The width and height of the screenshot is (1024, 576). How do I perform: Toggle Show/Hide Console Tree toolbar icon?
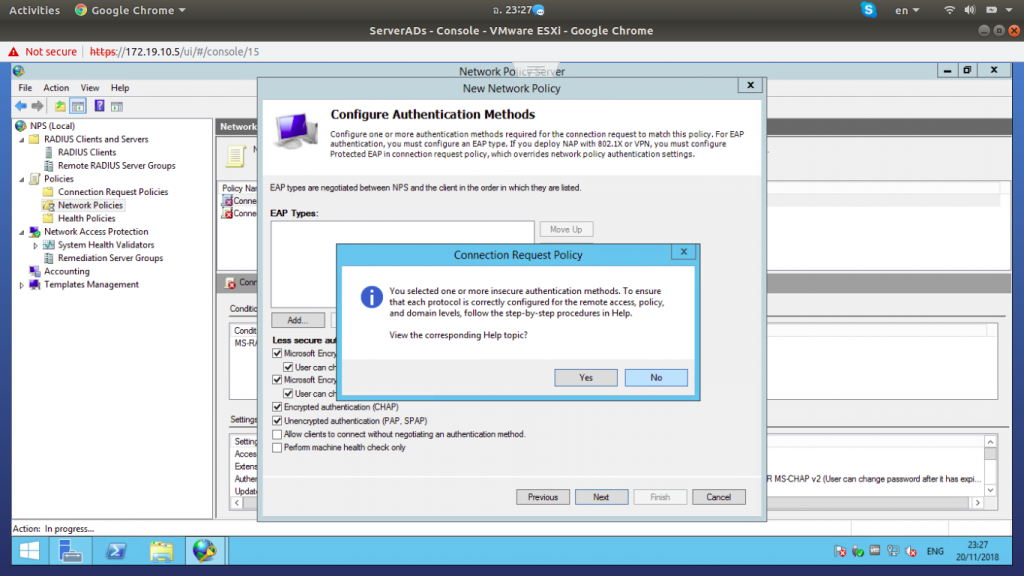78,106
